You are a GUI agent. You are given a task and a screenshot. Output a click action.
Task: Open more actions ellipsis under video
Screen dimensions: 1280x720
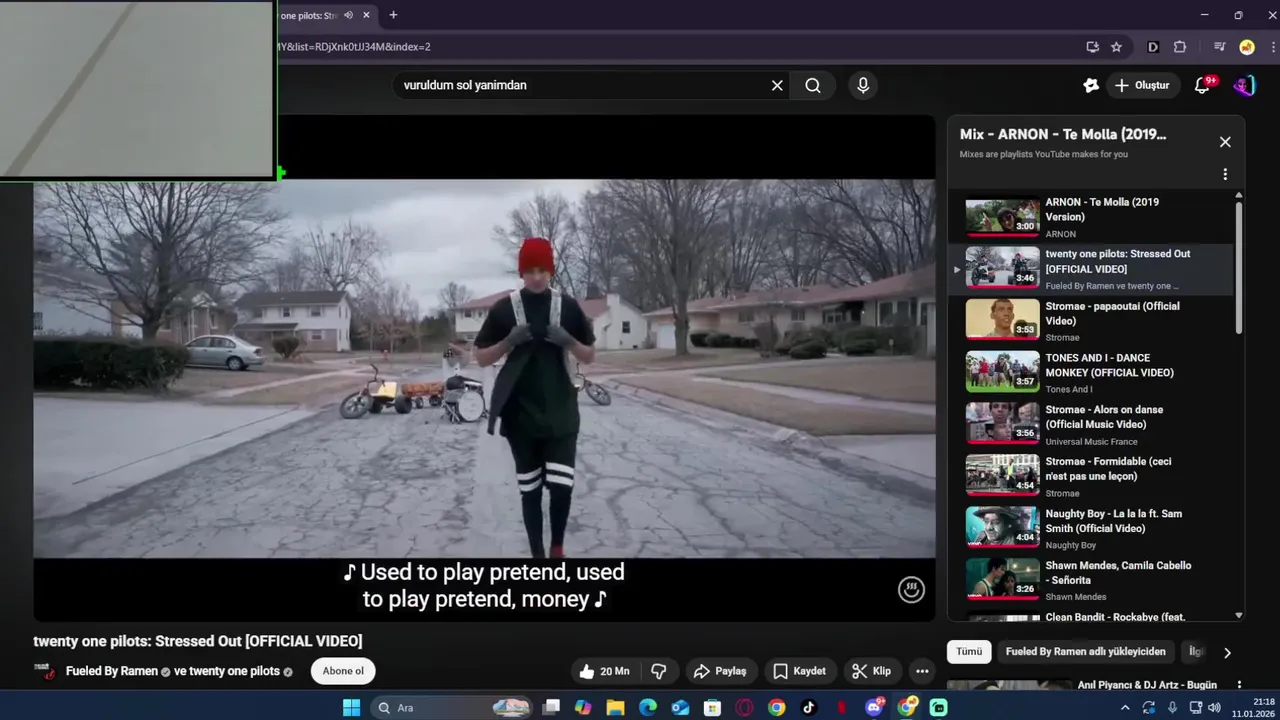pos(922,671)
